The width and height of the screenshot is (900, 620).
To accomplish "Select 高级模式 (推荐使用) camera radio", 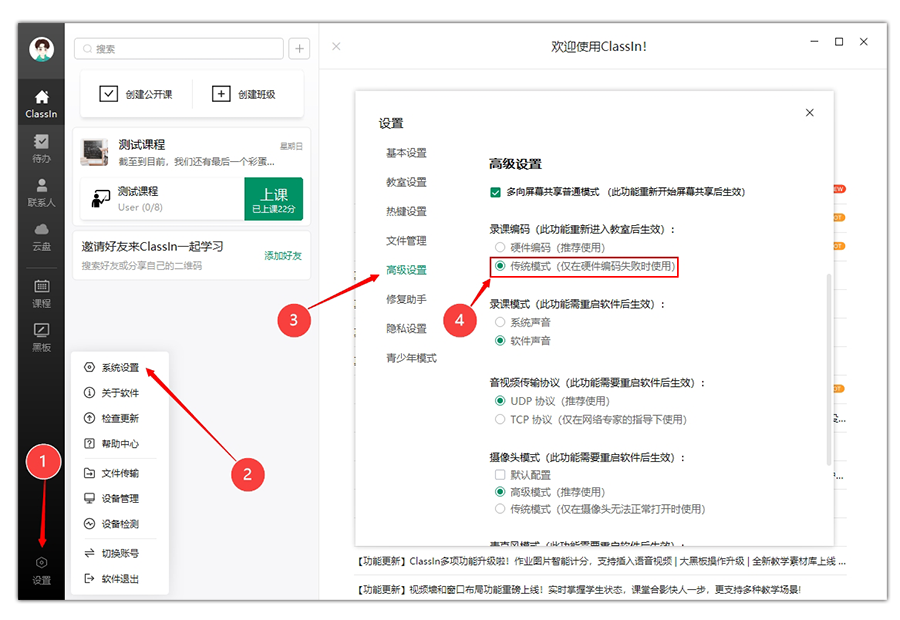I will [x=500, y=491].
